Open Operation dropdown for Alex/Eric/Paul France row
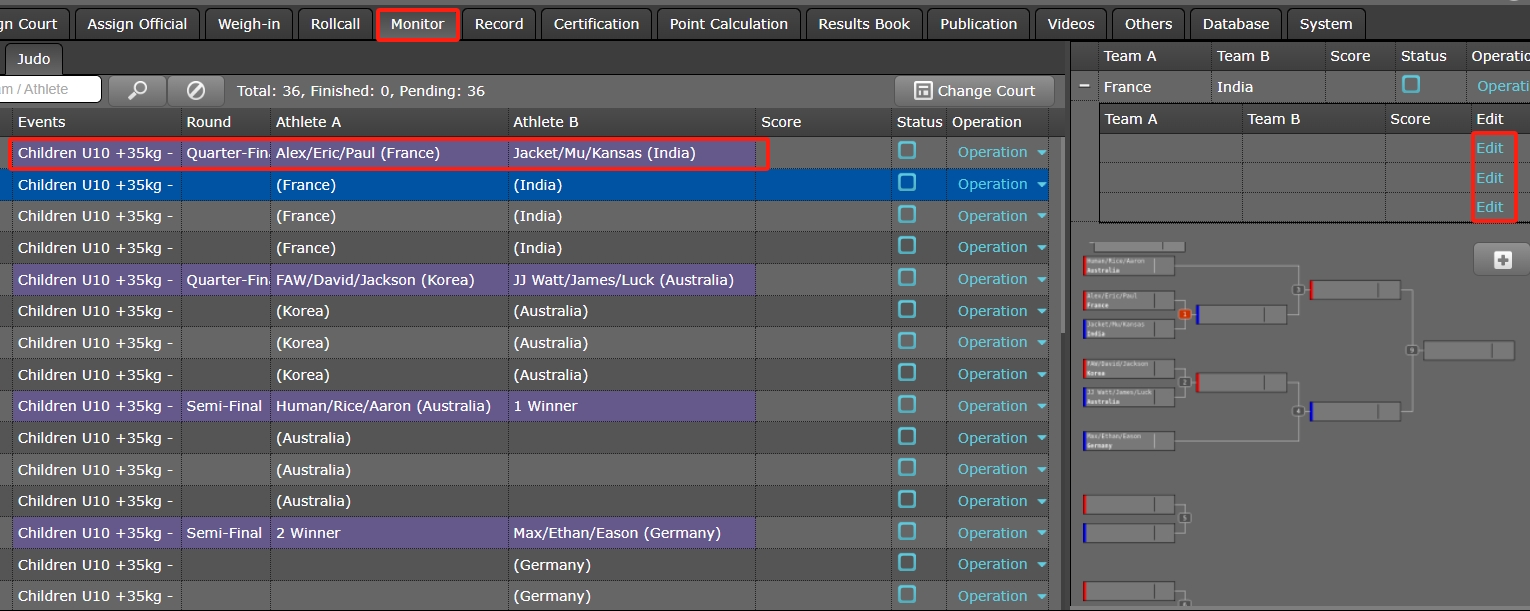1530x611 pixels. pyautogui.click(x=1001, y=153)
